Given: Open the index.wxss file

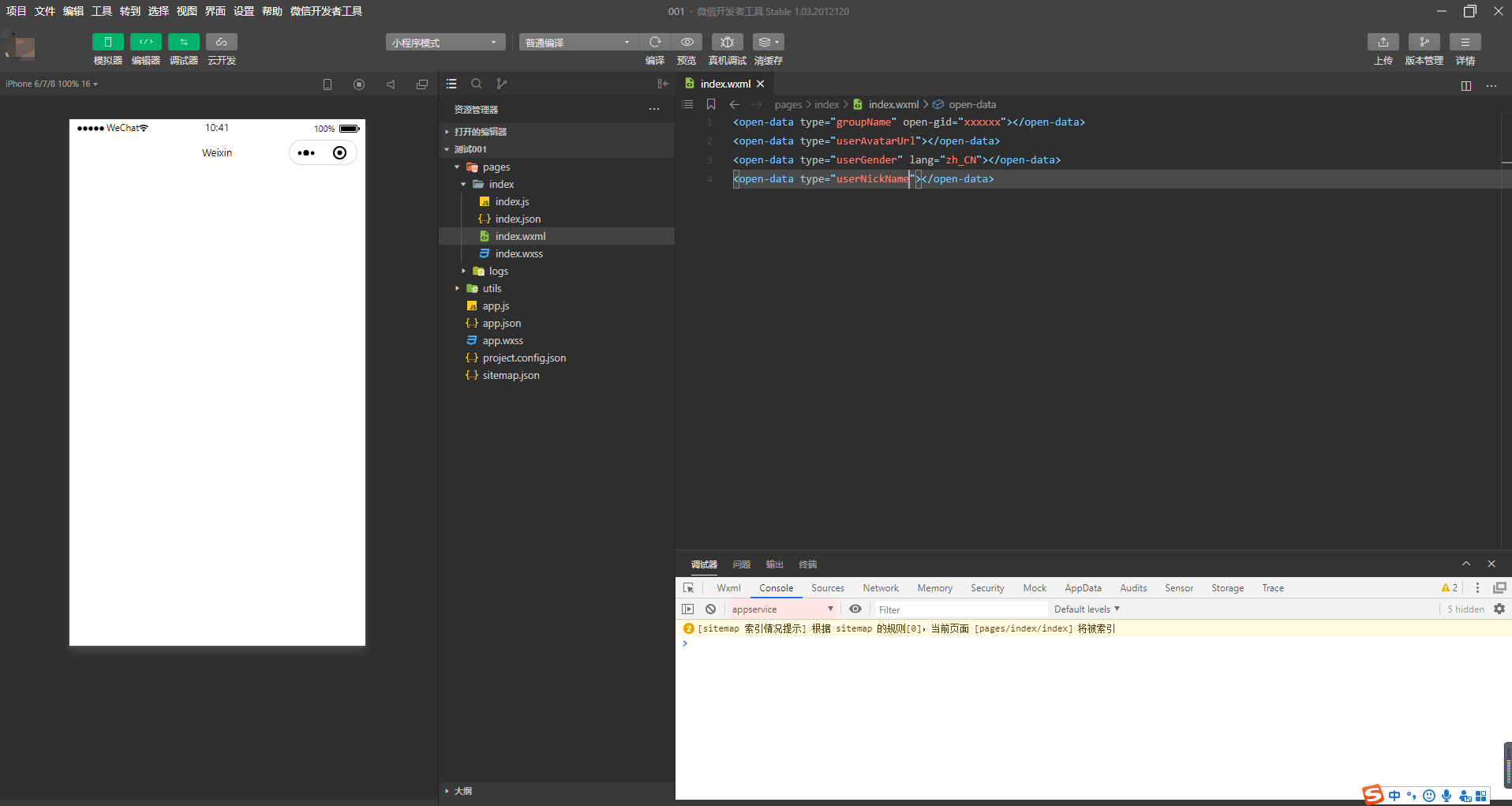Looking at the screenshot, I should (x=556, y=253).
